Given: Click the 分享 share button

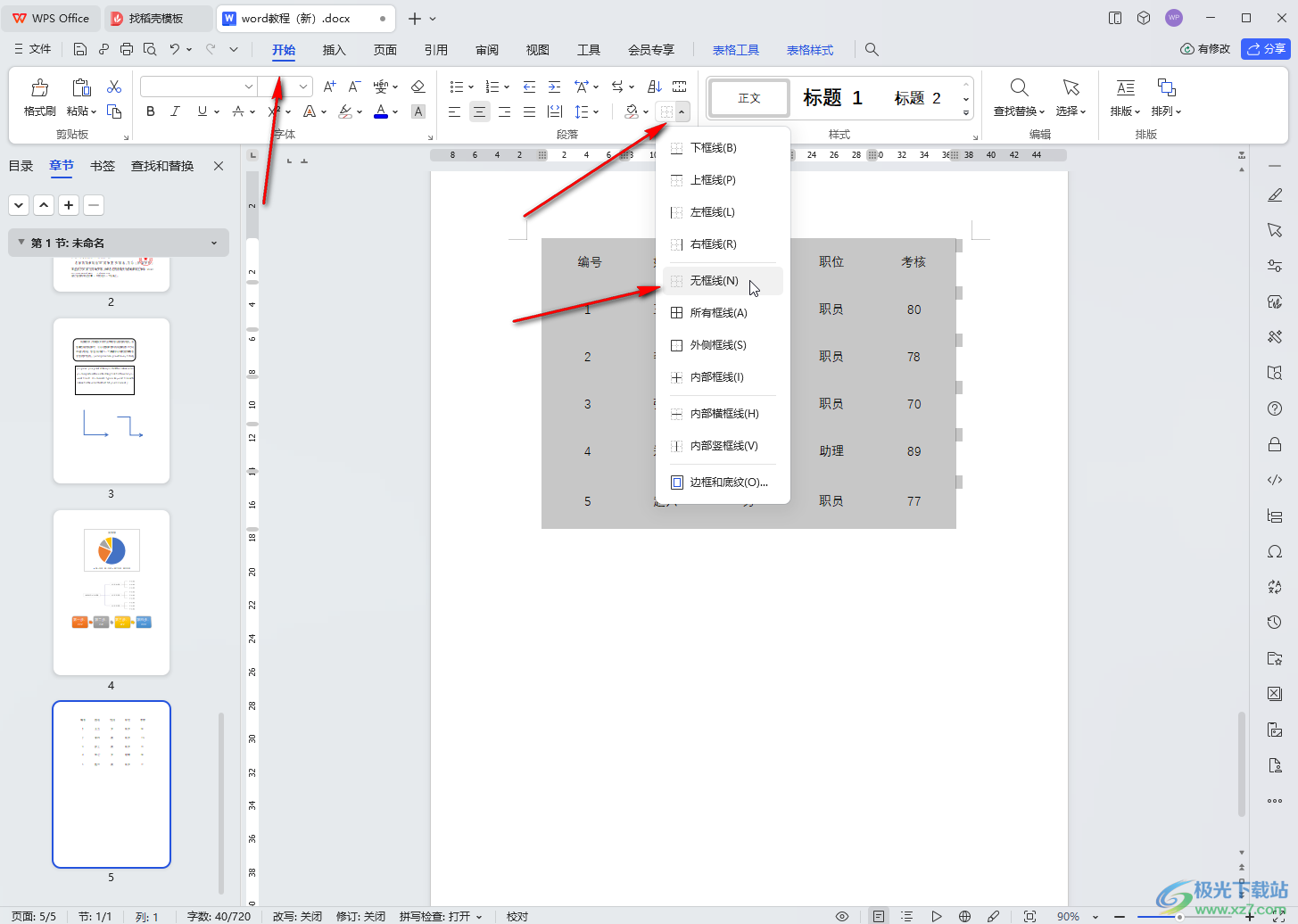Looking at the screenshot, I should tap(1266, 49).
